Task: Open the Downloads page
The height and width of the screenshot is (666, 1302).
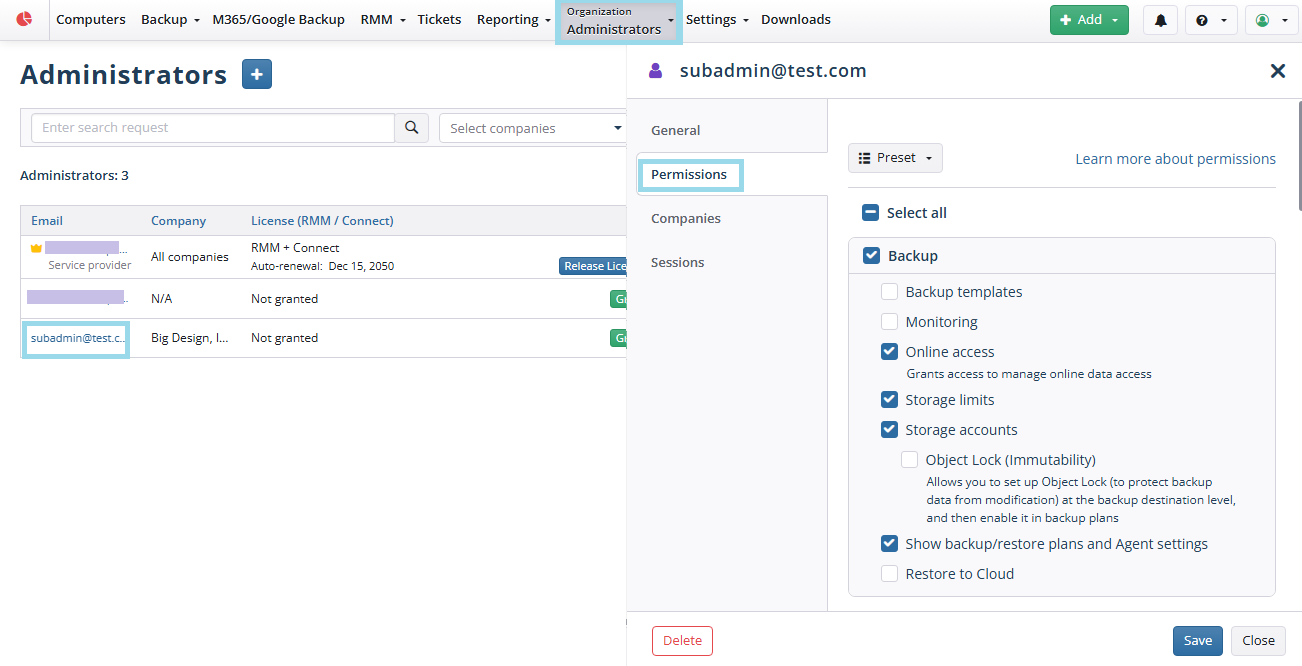Action: tap(796, 20)
